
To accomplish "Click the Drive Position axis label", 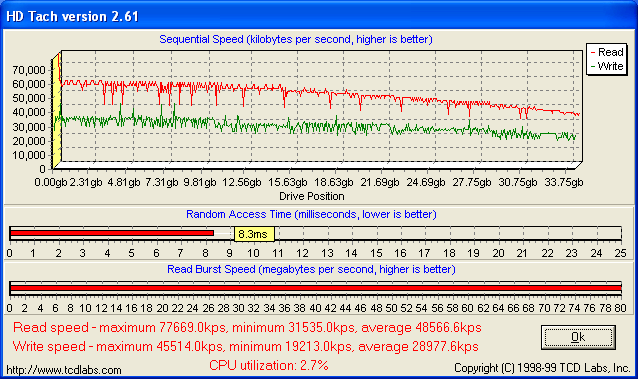I will [x=312, y=196].
